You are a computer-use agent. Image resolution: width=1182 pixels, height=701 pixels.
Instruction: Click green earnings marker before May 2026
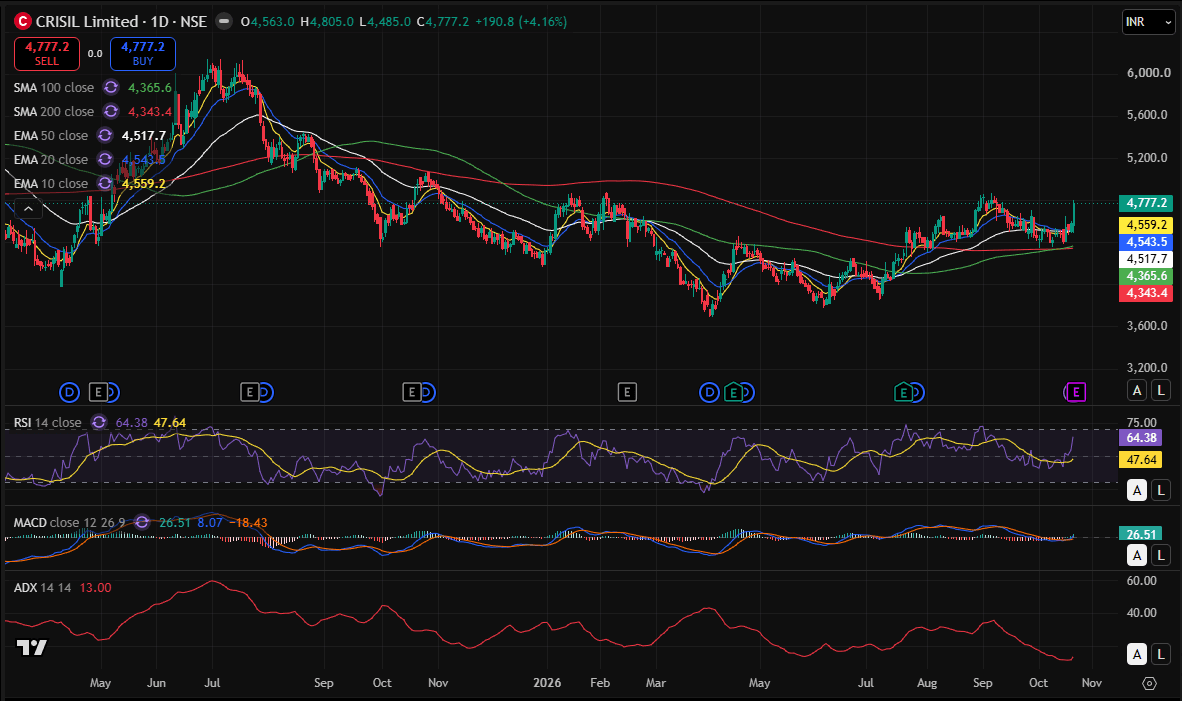(733, 392)
